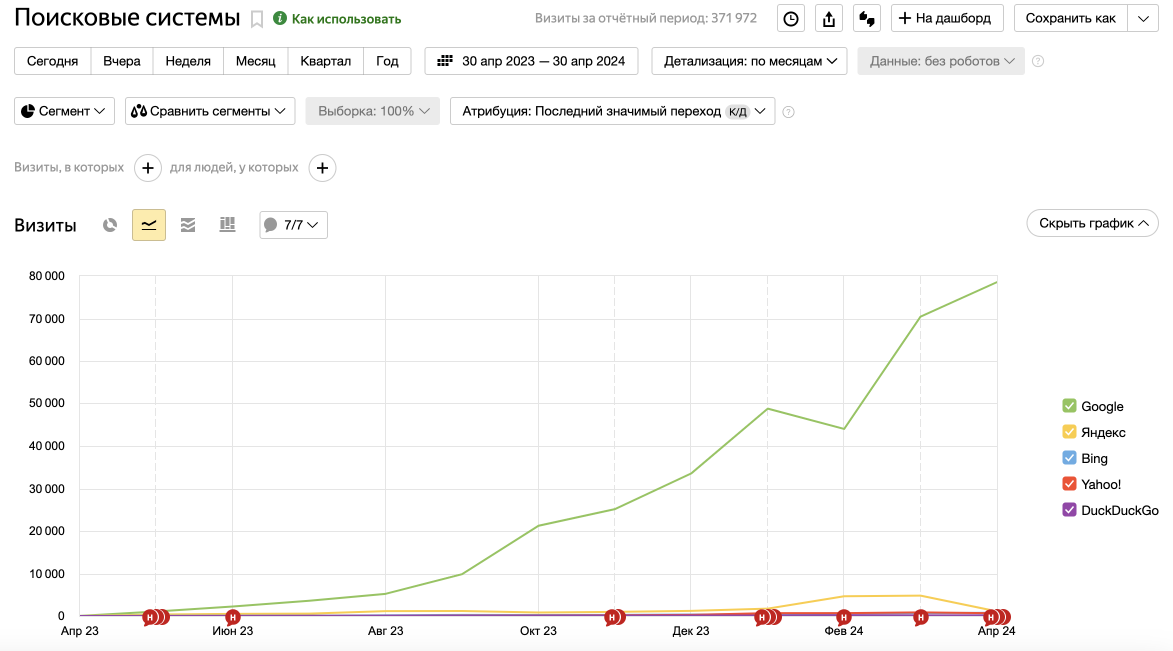Add a condition for людей, у которых
1173x651 pixels.
pyautogui.click(x=322, y=168)
